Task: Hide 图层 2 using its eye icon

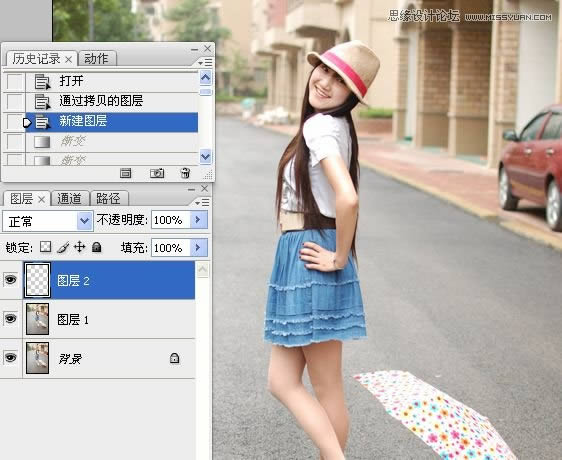Action: (10, 280)
